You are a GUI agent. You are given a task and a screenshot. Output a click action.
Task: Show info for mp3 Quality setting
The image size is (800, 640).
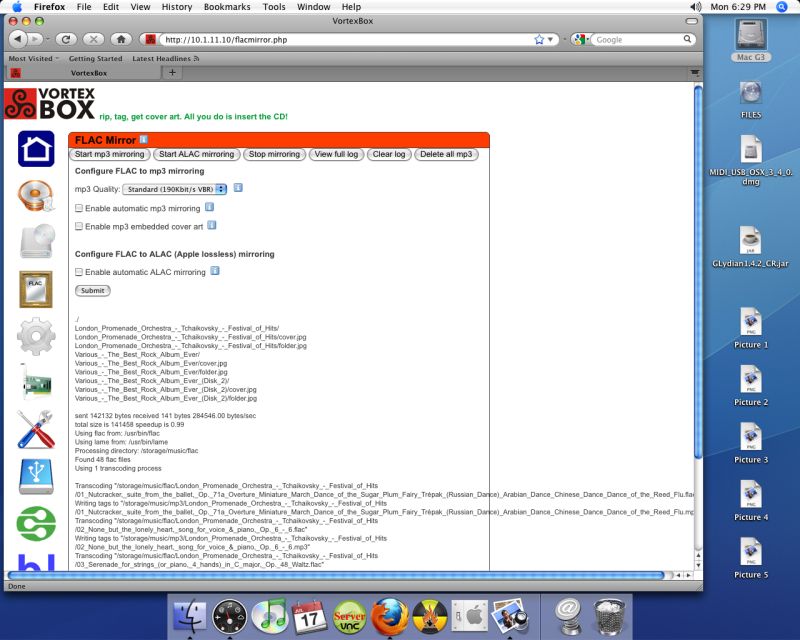tap(238, 188)
